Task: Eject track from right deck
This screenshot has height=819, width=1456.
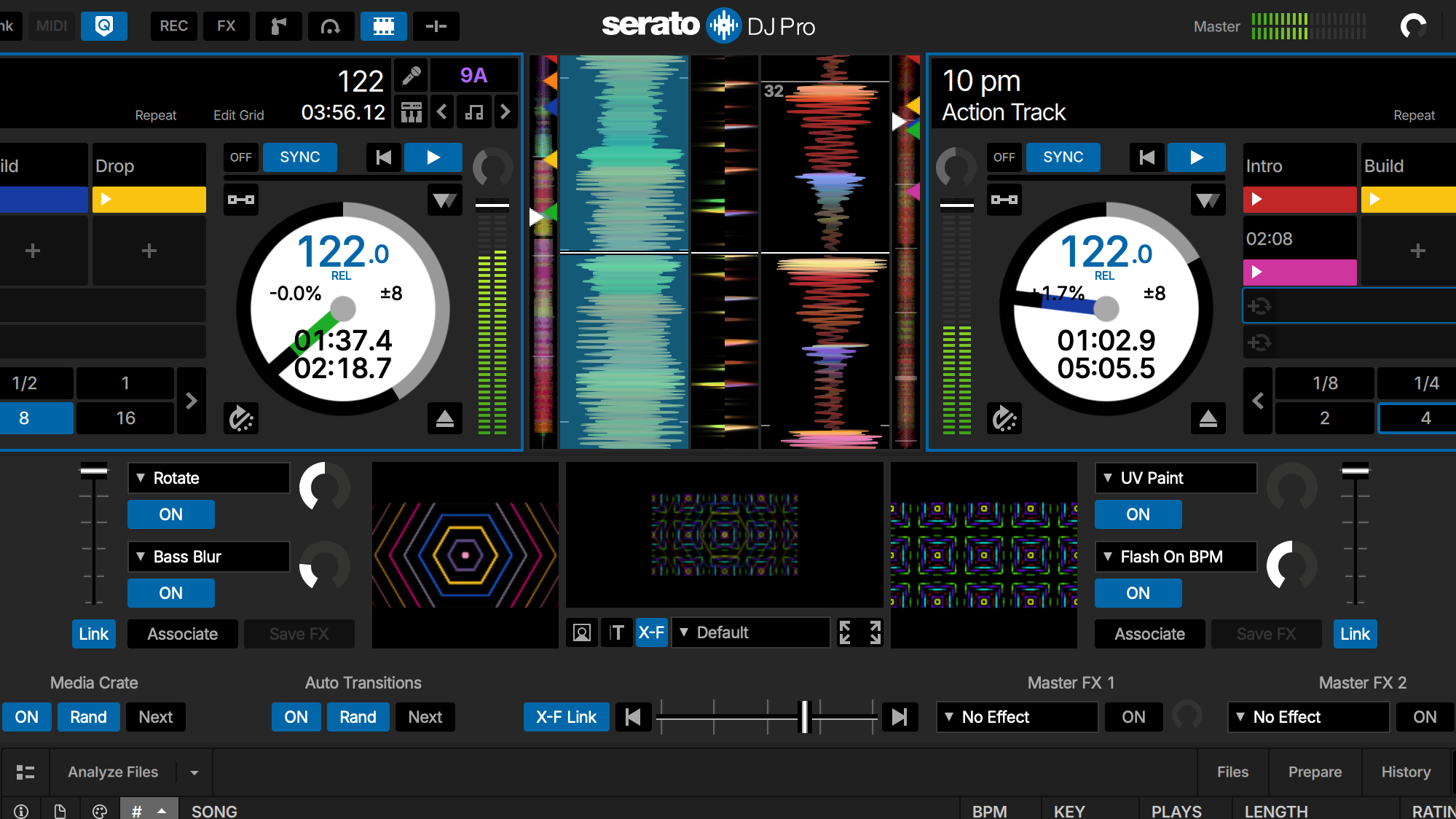Action: coord(1208,418)
